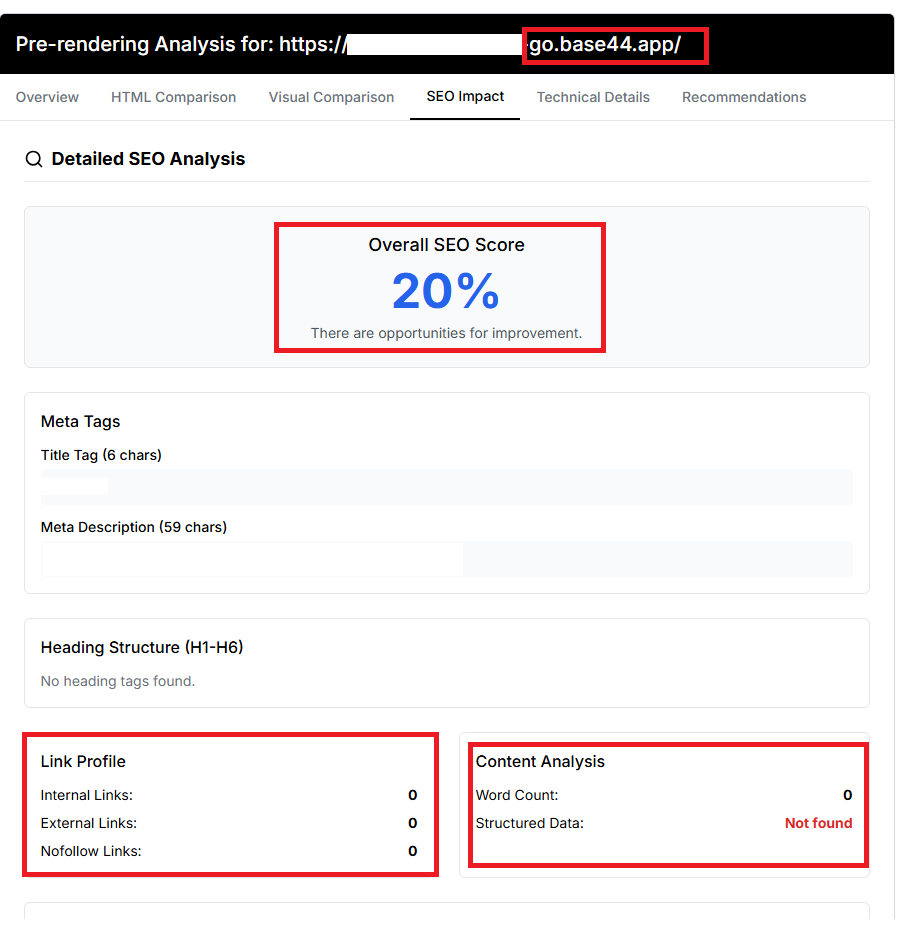
Task: Switch to the Overview tab
Action: point(47,97)
